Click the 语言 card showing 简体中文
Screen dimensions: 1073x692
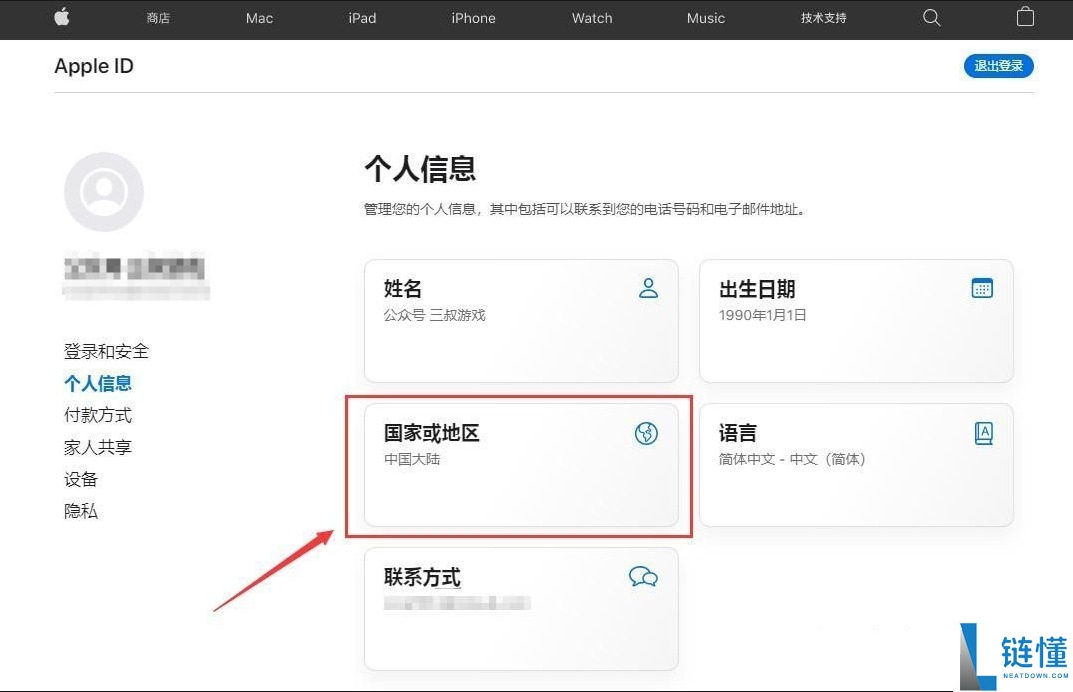pos(856,465)
